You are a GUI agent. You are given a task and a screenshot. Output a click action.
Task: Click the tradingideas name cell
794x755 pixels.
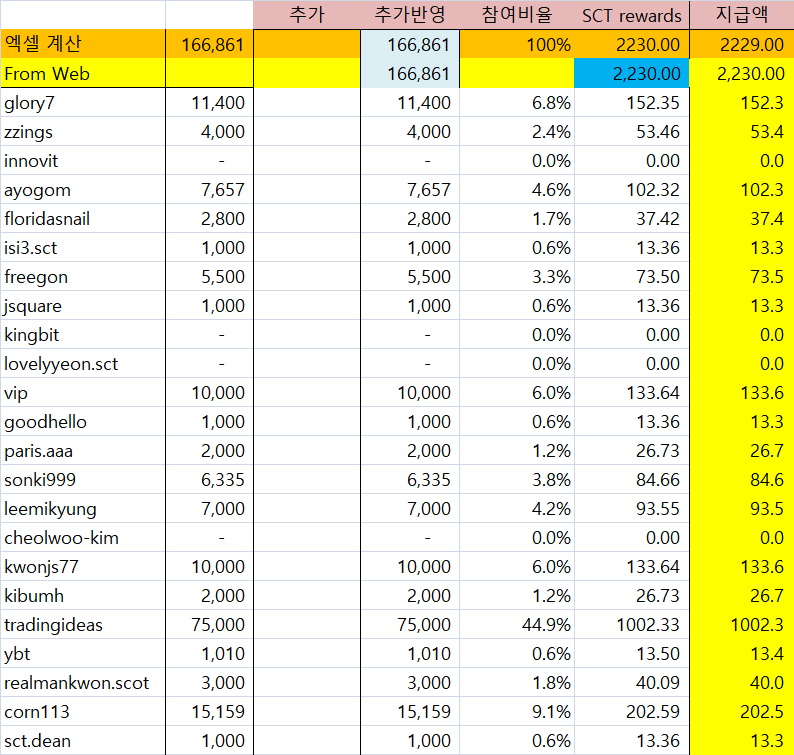tap(83, 625)
